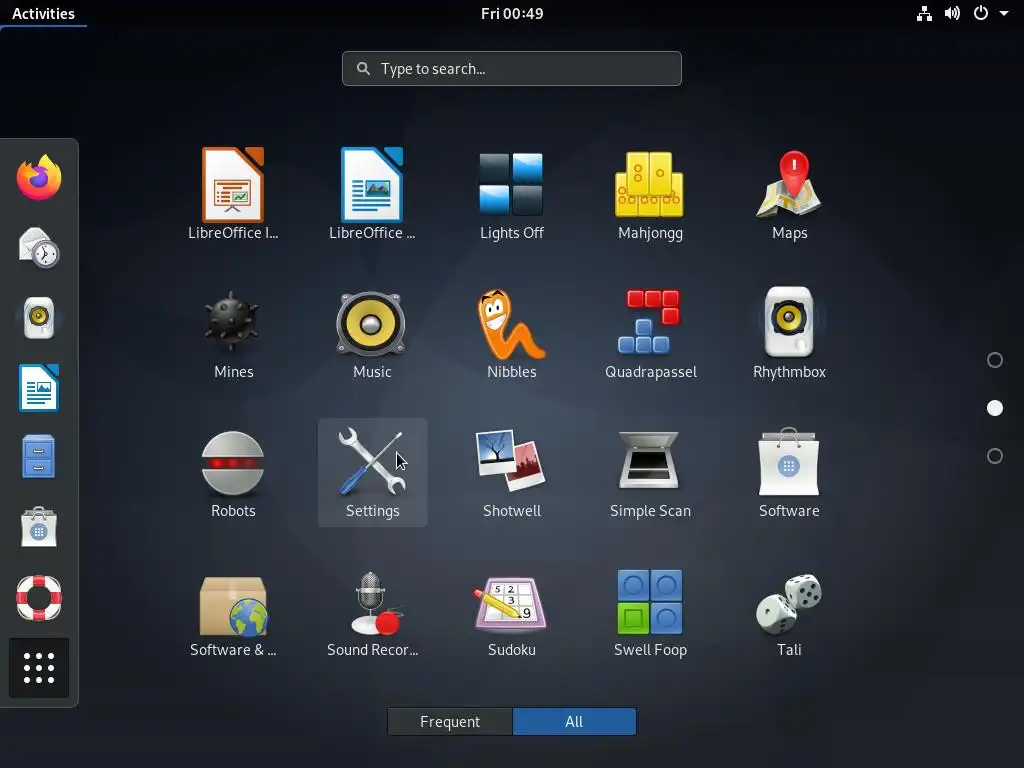Start Sudoku
This screenshot has height=768, width=1024.
(511, 611)
